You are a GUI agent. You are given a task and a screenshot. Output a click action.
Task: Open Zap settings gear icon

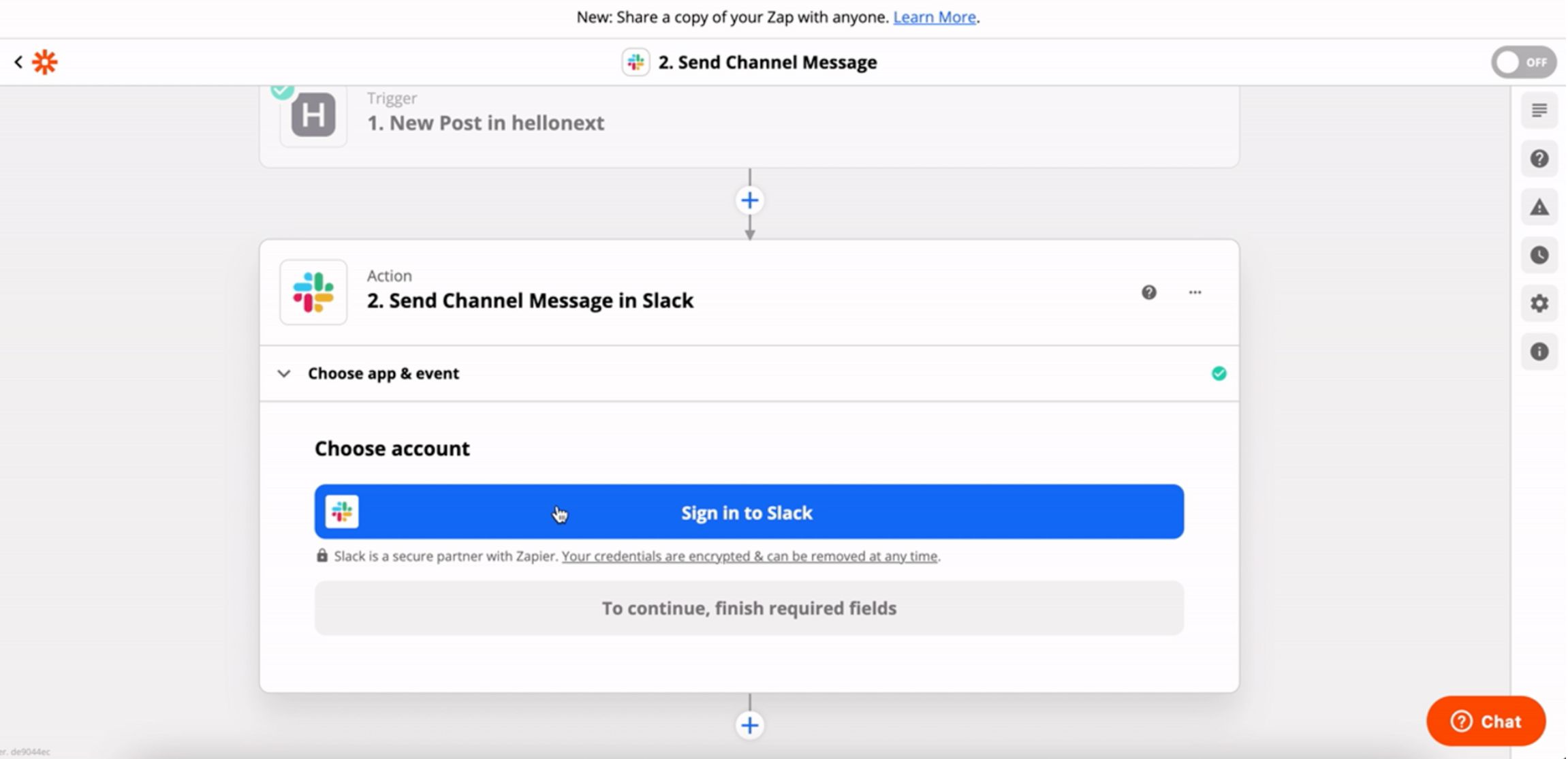(1539, 303)
